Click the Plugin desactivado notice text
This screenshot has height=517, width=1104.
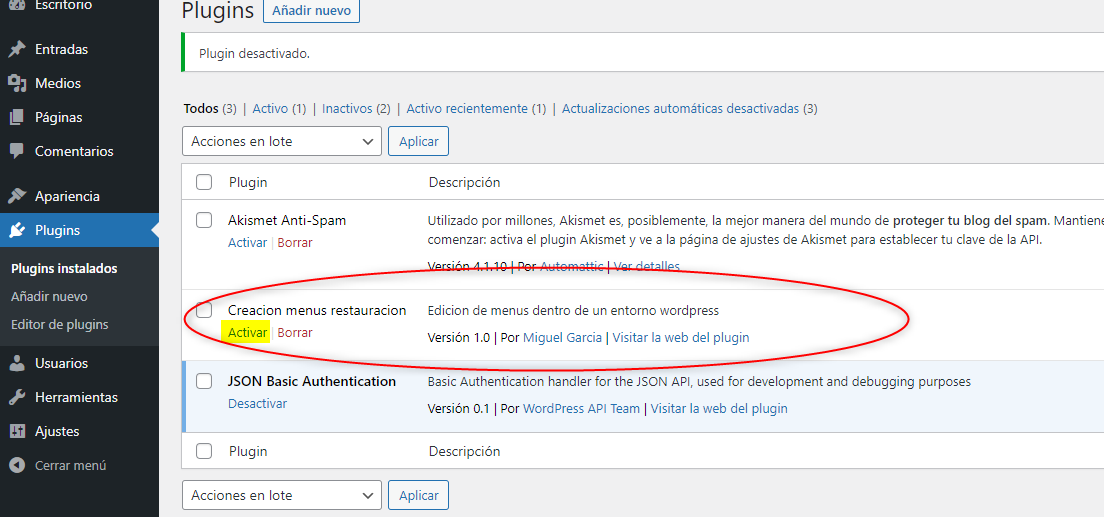tap(254, 54)
